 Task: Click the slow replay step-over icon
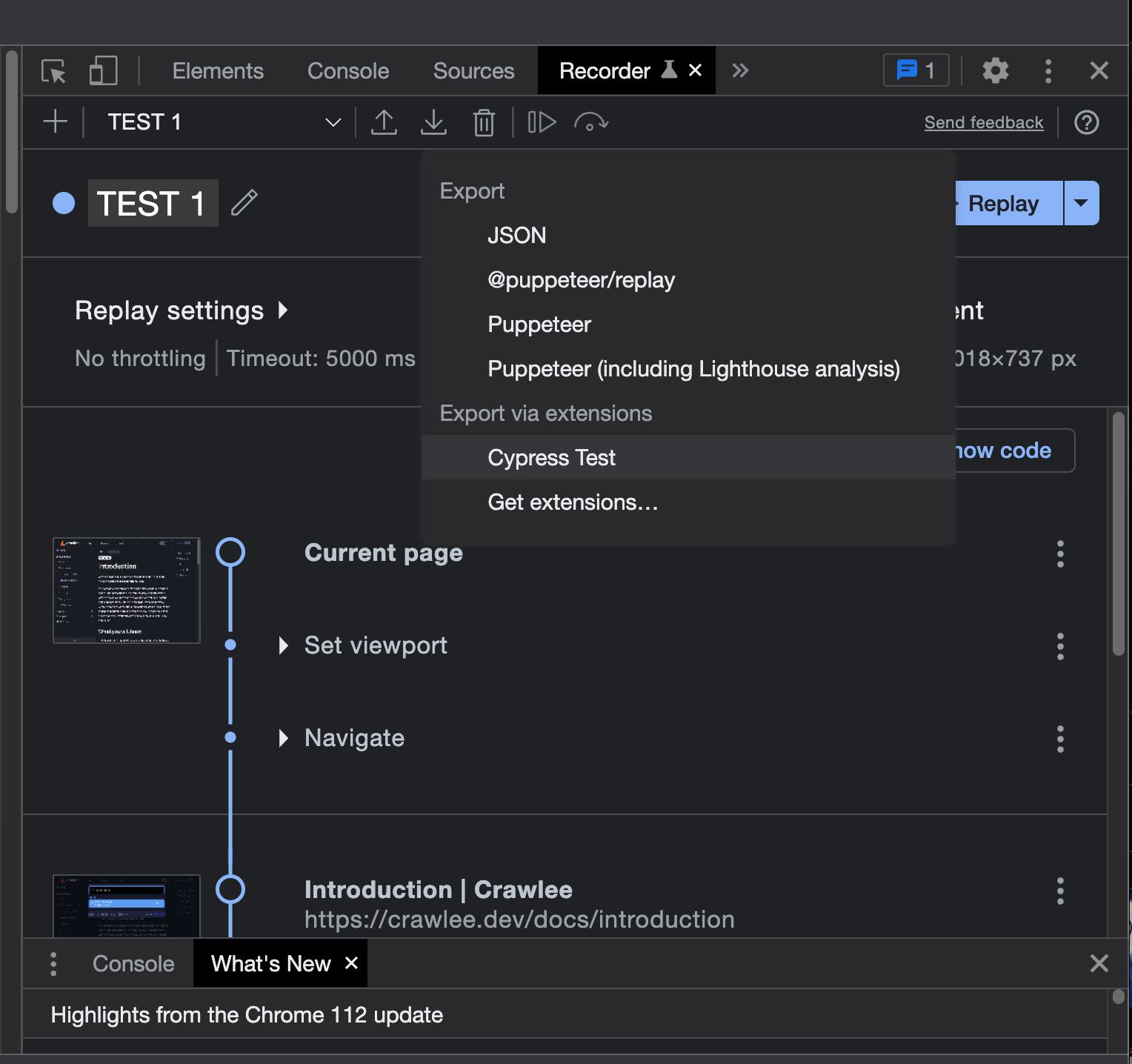point(590,122)
